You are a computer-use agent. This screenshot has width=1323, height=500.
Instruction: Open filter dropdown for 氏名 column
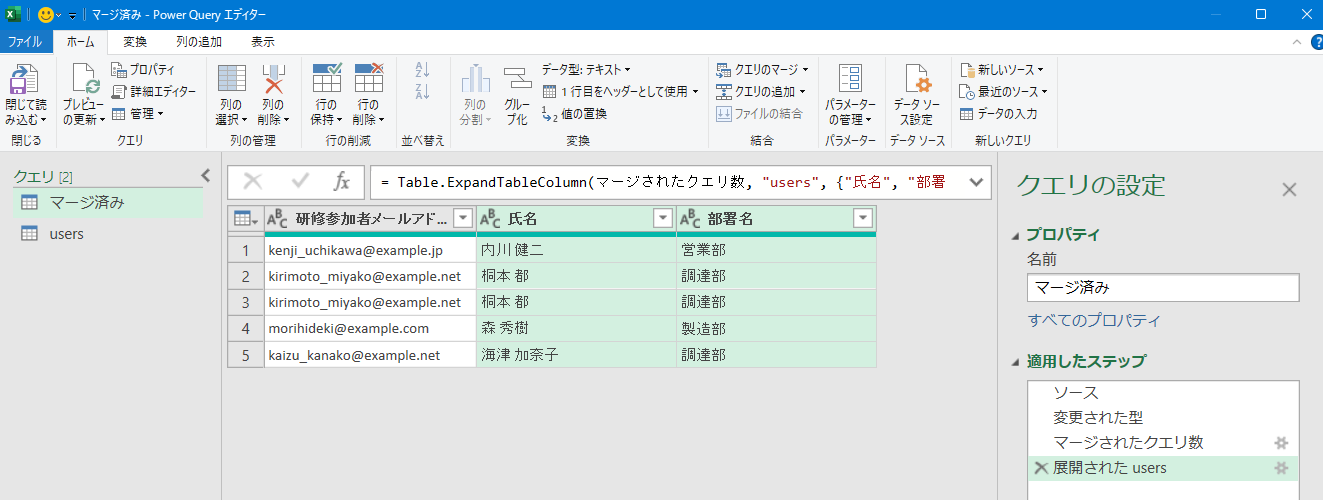coord(663,219)
